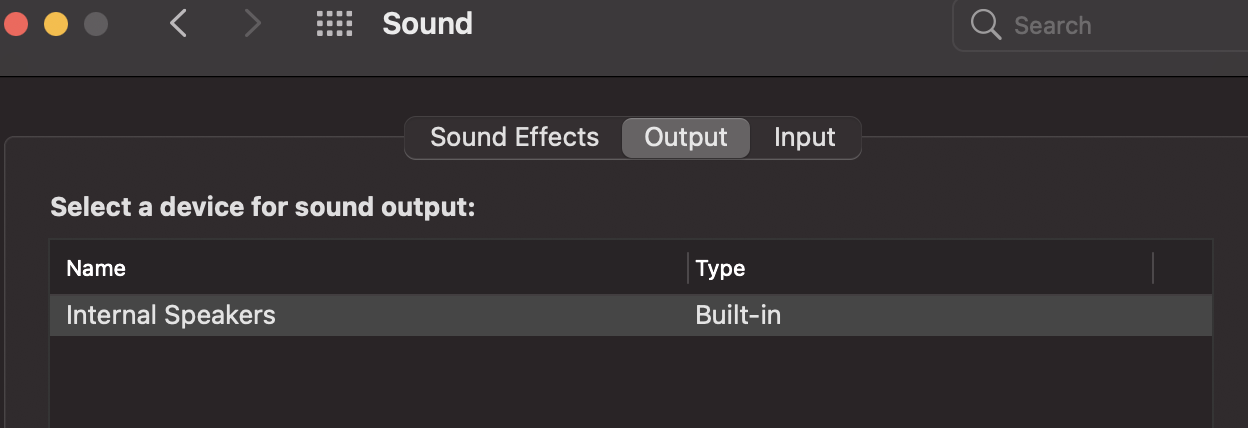Screen dimensions: 1248x428
Task: Select Internal Speakers output device
Action: point(171,316)
